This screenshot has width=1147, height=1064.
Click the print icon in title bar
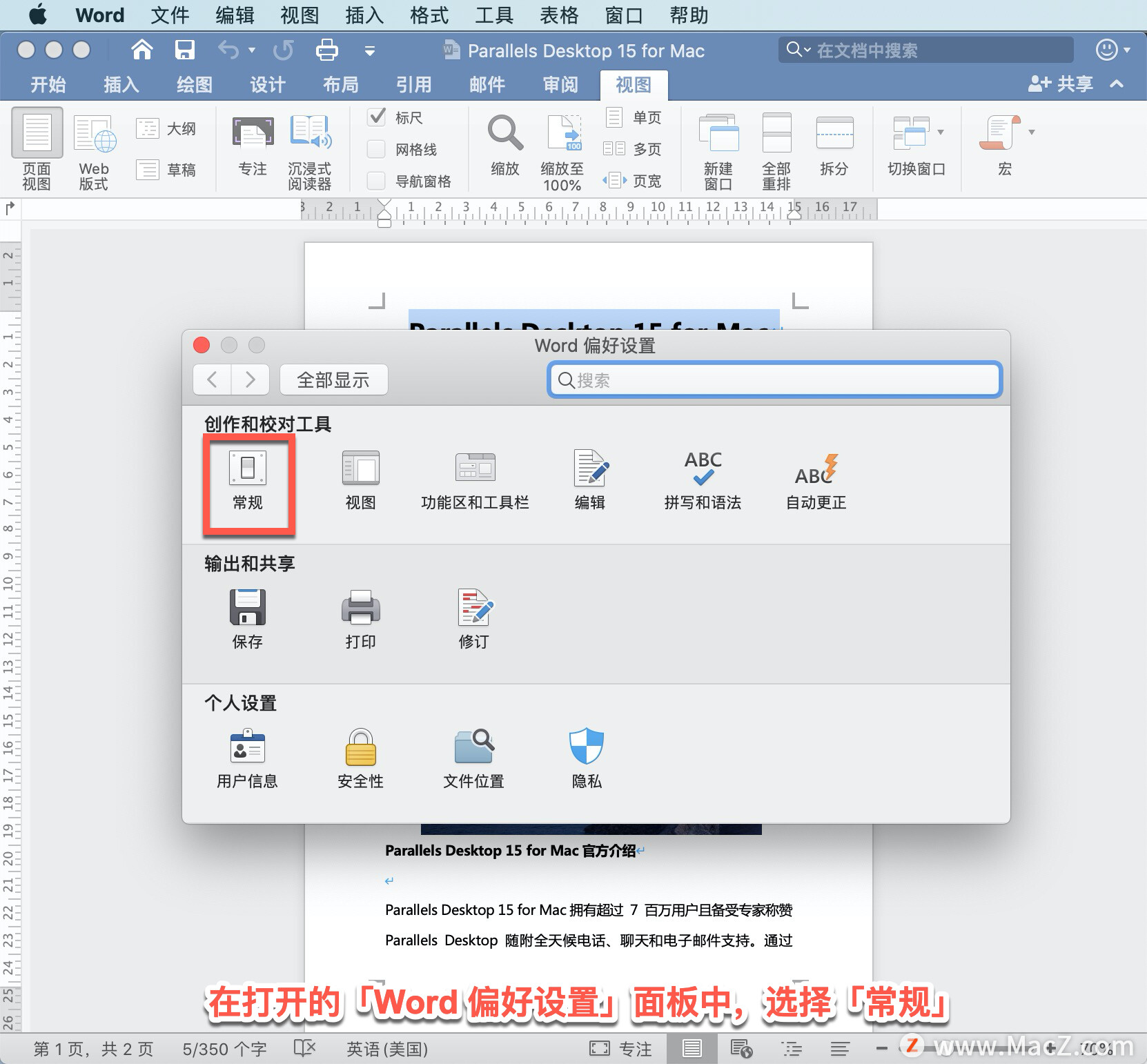tap(326, 50)
